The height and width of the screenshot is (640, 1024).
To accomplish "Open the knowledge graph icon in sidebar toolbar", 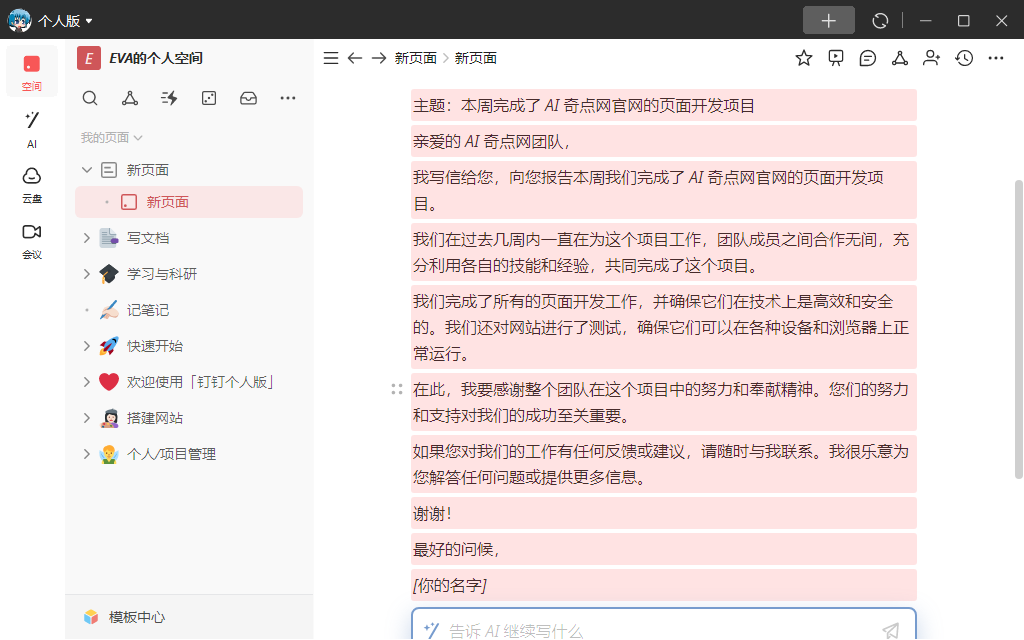I will click(x=130, y=99).
